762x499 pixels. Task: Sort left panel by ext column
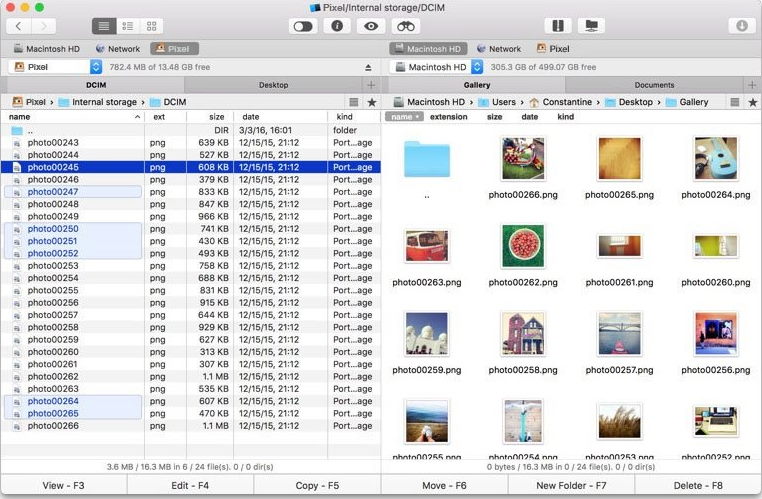165,117
